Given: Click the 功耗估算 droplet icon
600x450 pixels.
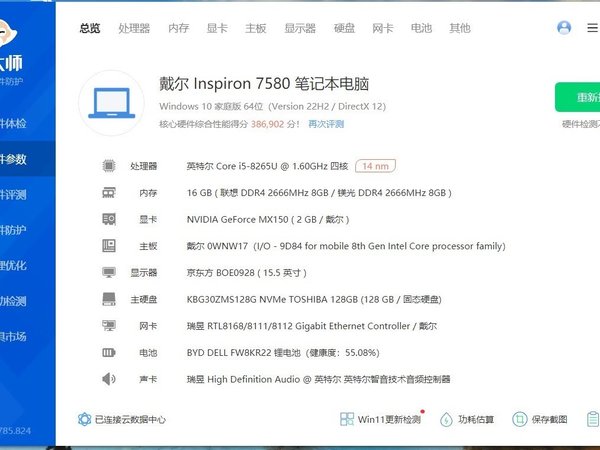Looking at the screenshot, I should 446,420.
